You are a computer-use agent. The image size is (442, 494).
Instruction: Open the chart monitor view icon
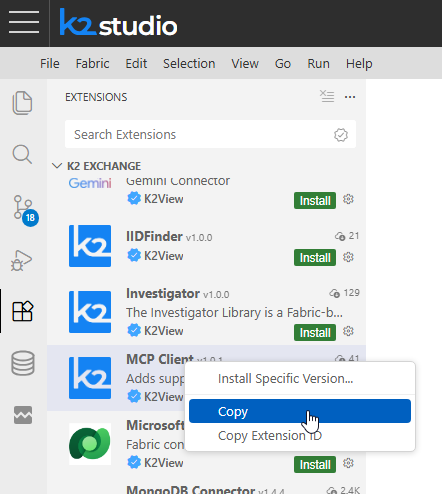point(23,415)
